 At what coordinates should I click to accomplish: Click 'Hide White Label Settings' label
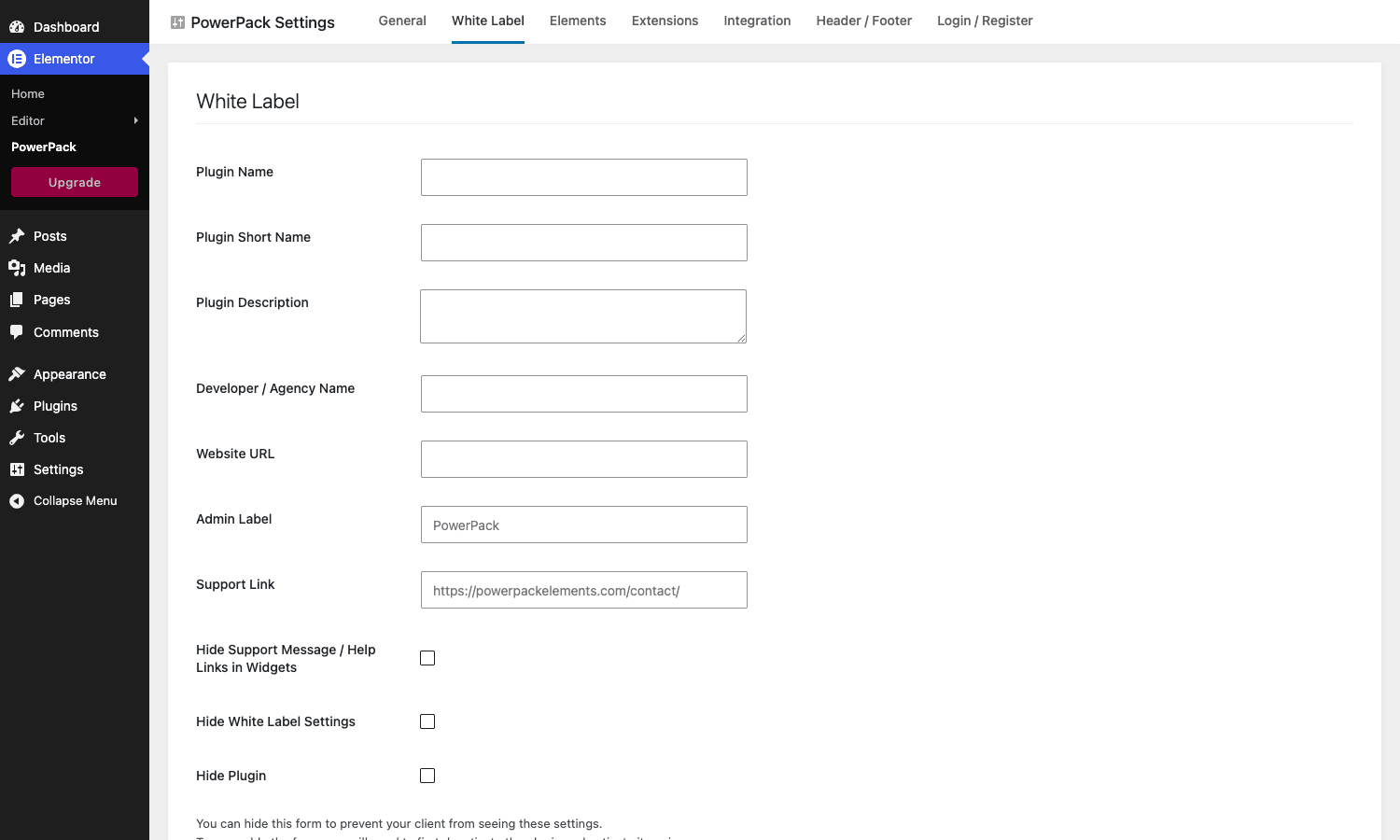click(x=276, y=721)
